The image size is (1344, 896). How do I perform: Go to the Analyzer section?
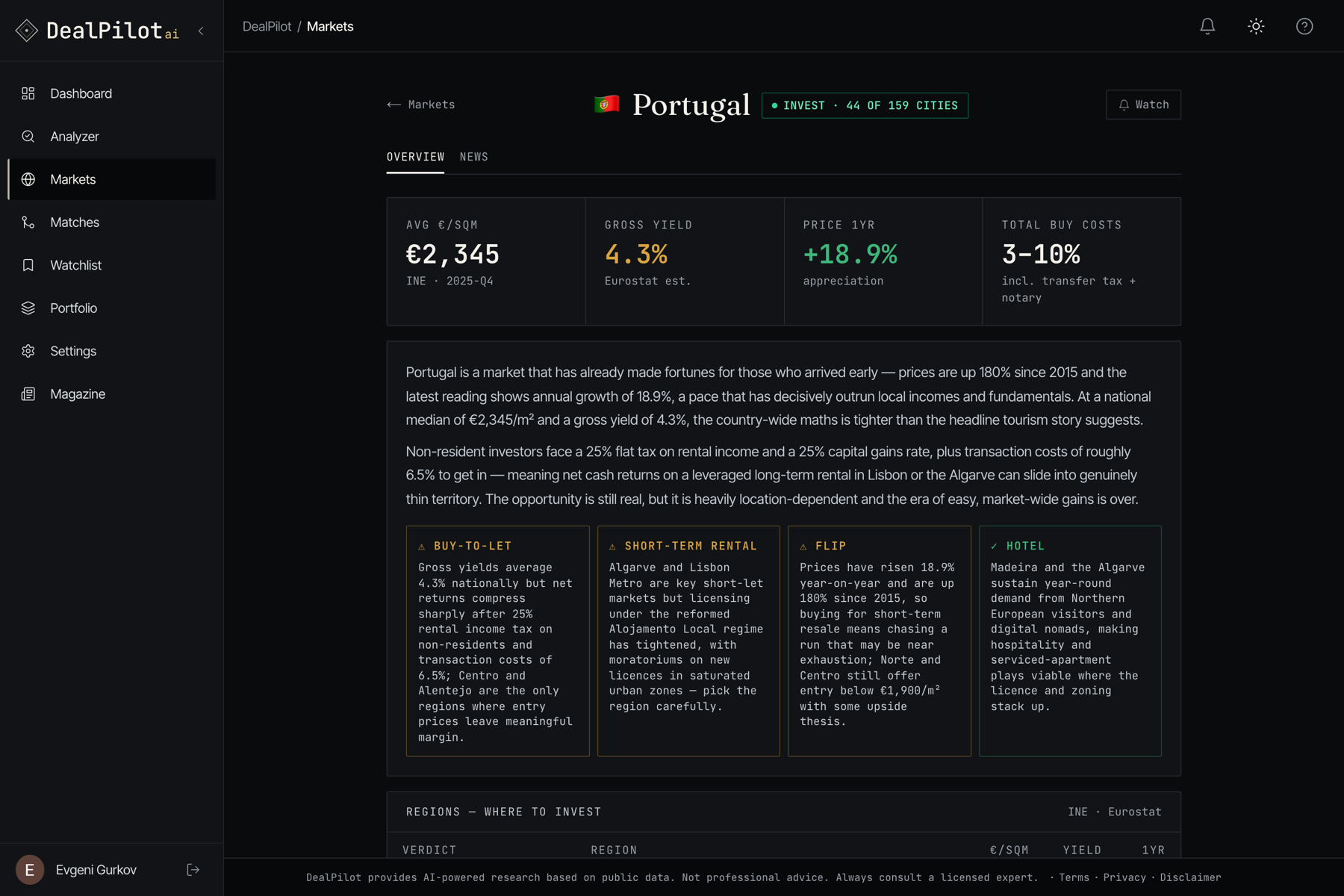112,137
